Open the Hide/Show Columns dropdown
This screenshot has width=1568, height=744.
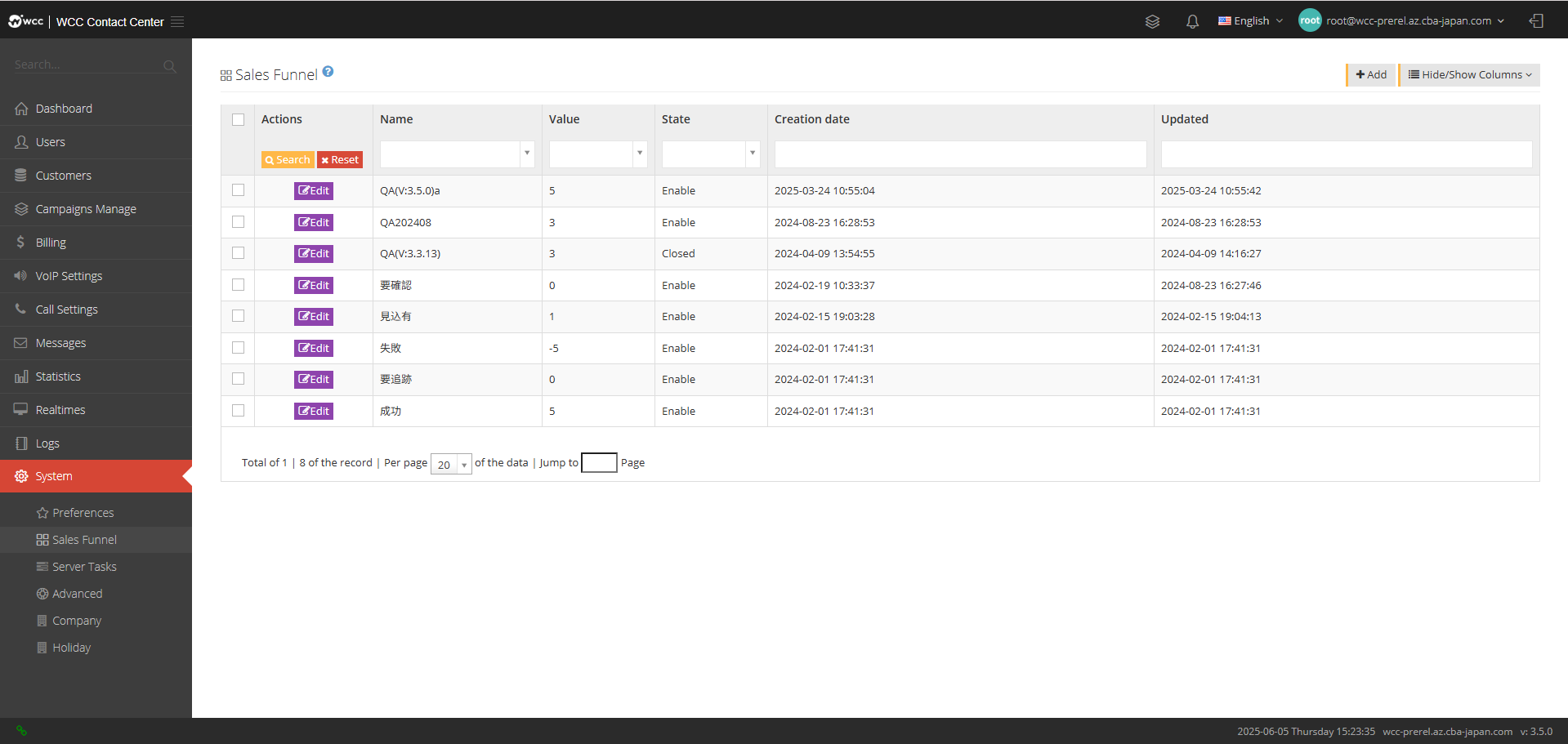coord(1470,74)
